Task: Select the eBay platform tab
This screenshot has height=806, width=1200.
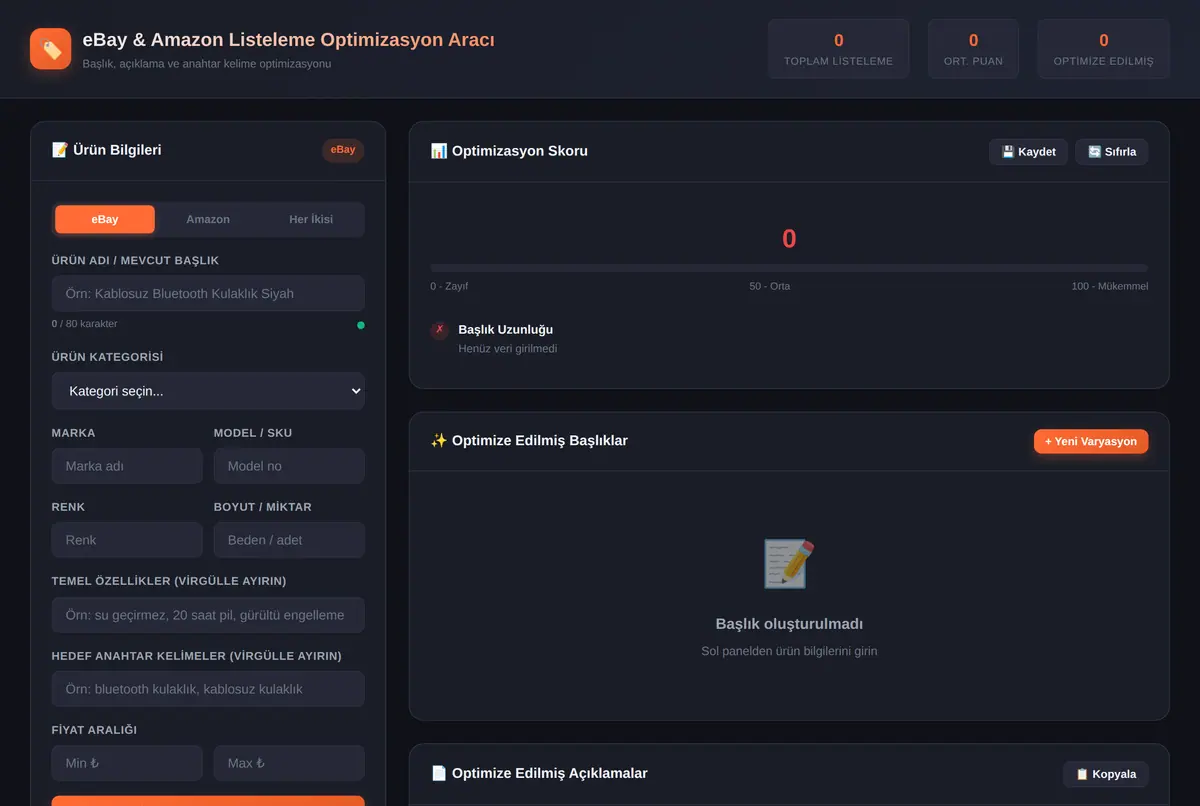Action: coord(105,219)
